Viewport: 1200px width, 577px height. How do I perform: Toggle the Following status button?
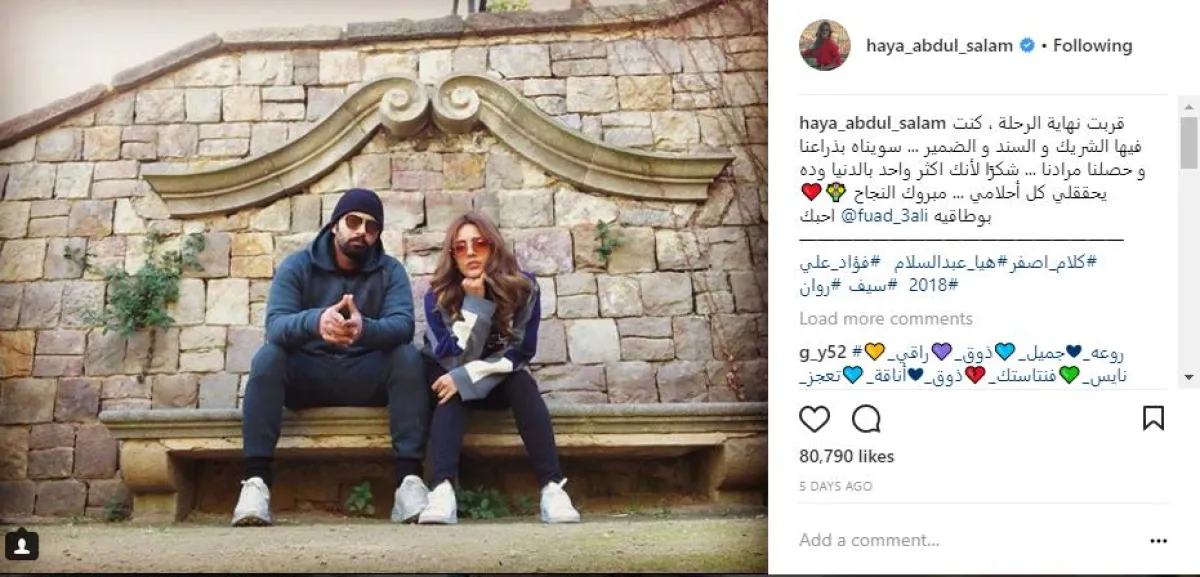[1092, 46]
